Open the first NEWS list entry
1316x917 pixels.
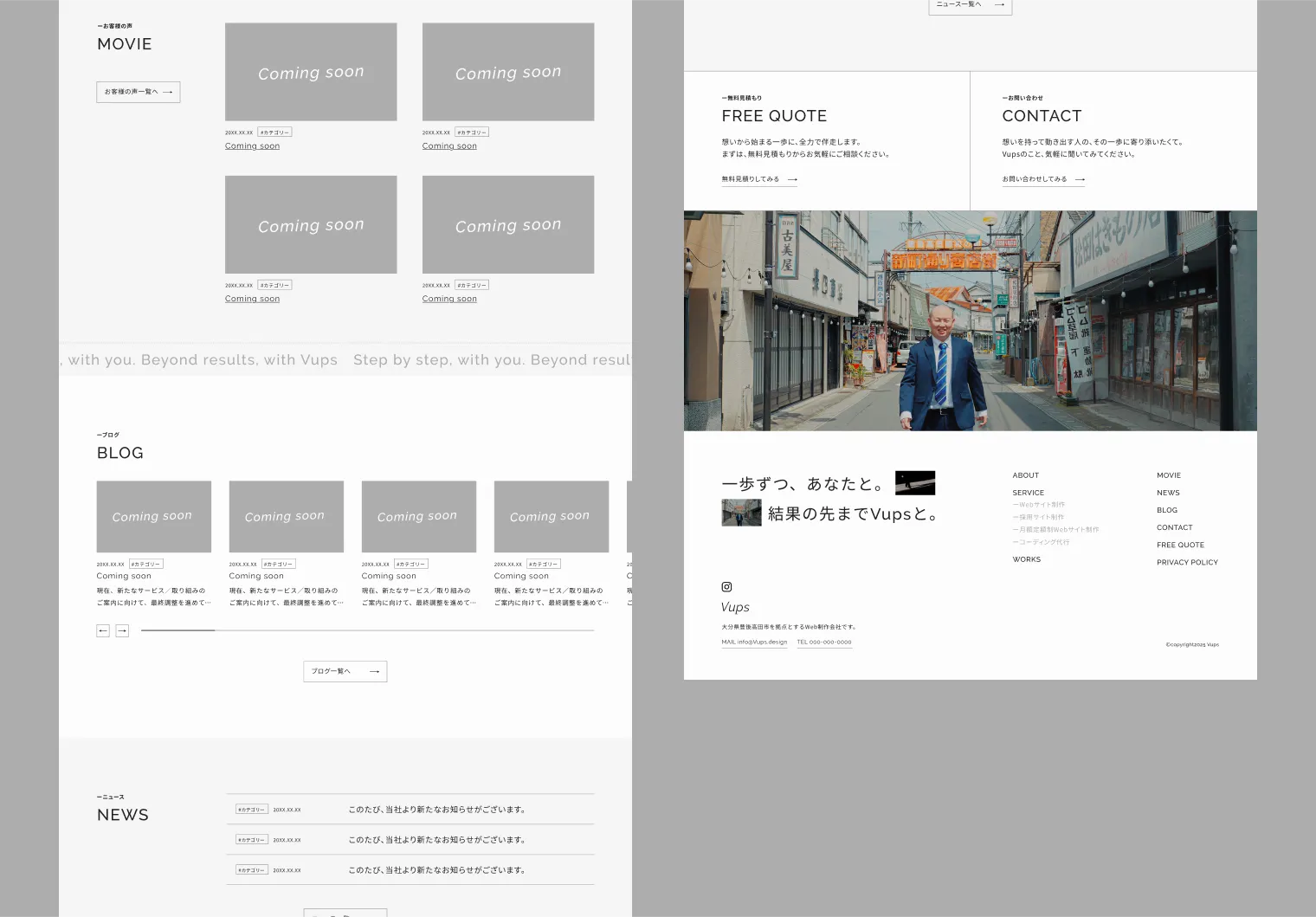pos(410,810)
